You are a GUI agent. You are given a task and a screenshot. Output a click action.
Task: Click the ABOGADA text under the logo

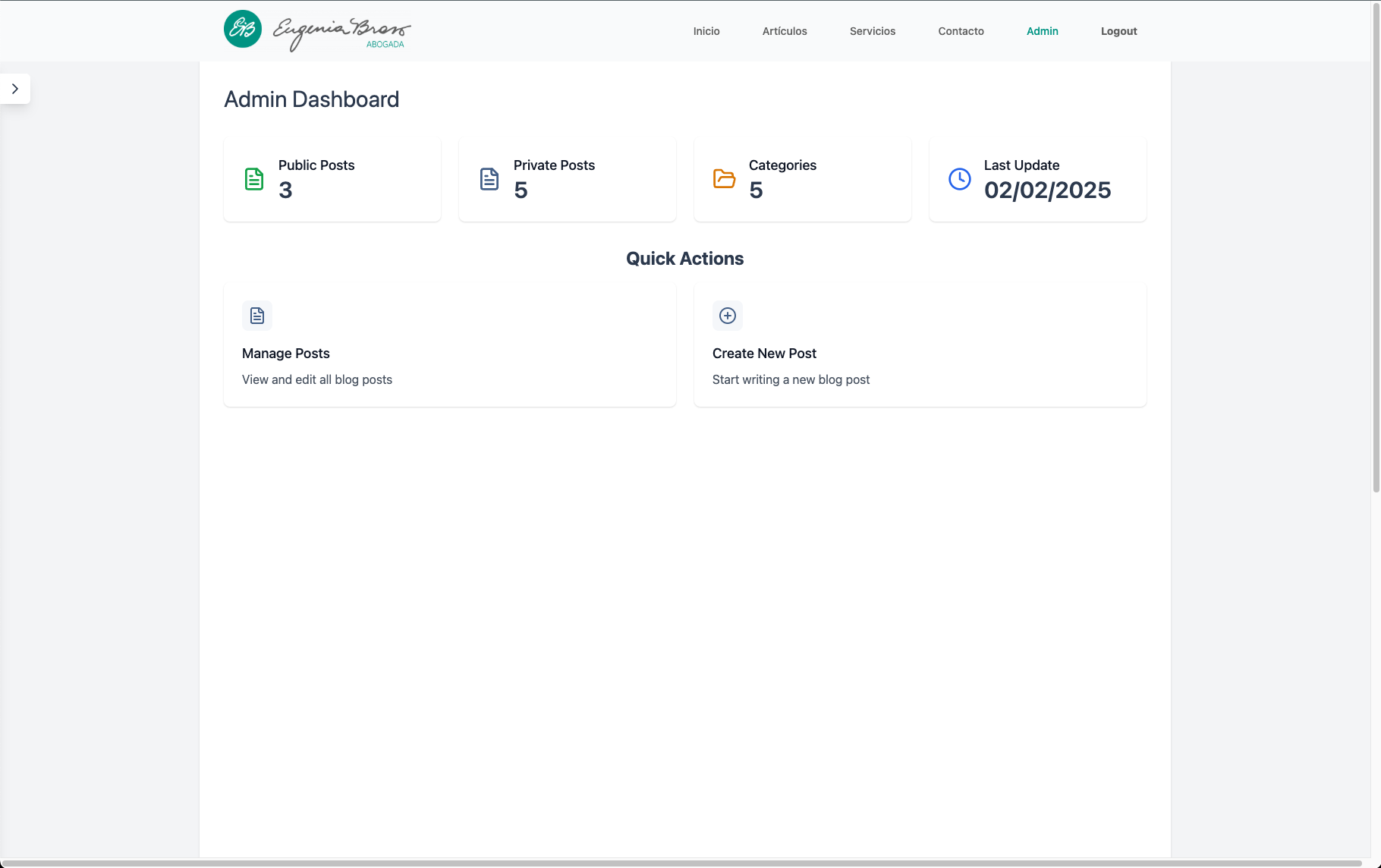pos(385,45)
